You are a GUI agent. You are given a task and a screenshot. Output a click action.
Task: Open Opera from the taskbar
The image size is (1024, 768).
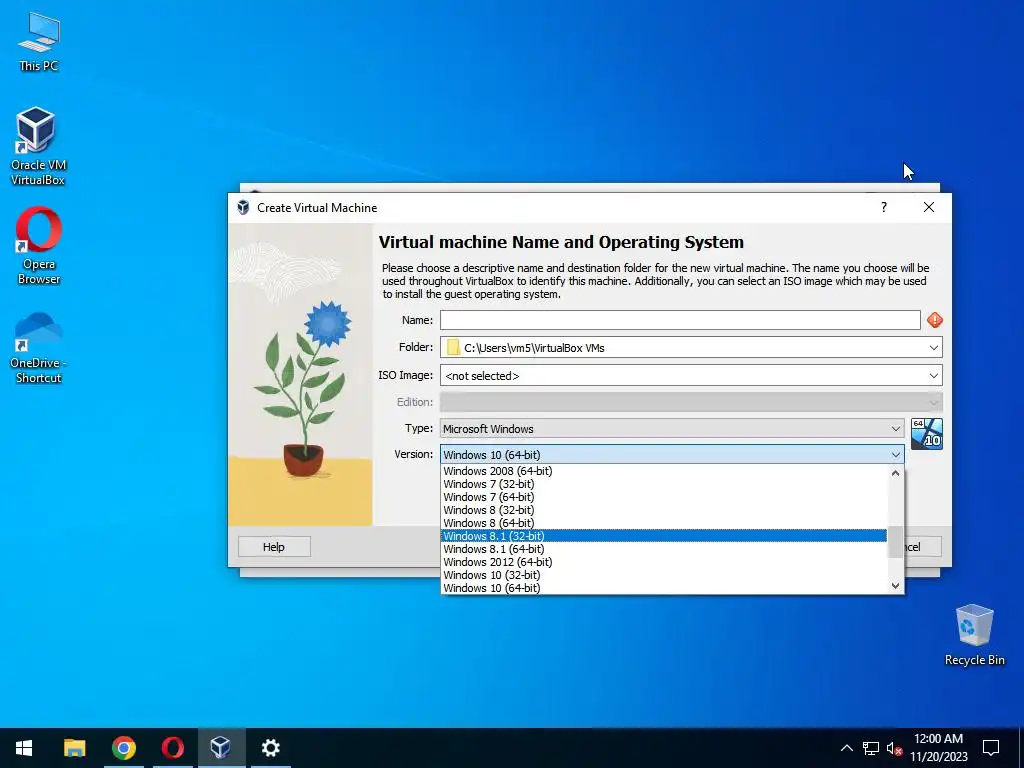pyautogui.click(x=172, y=748)
